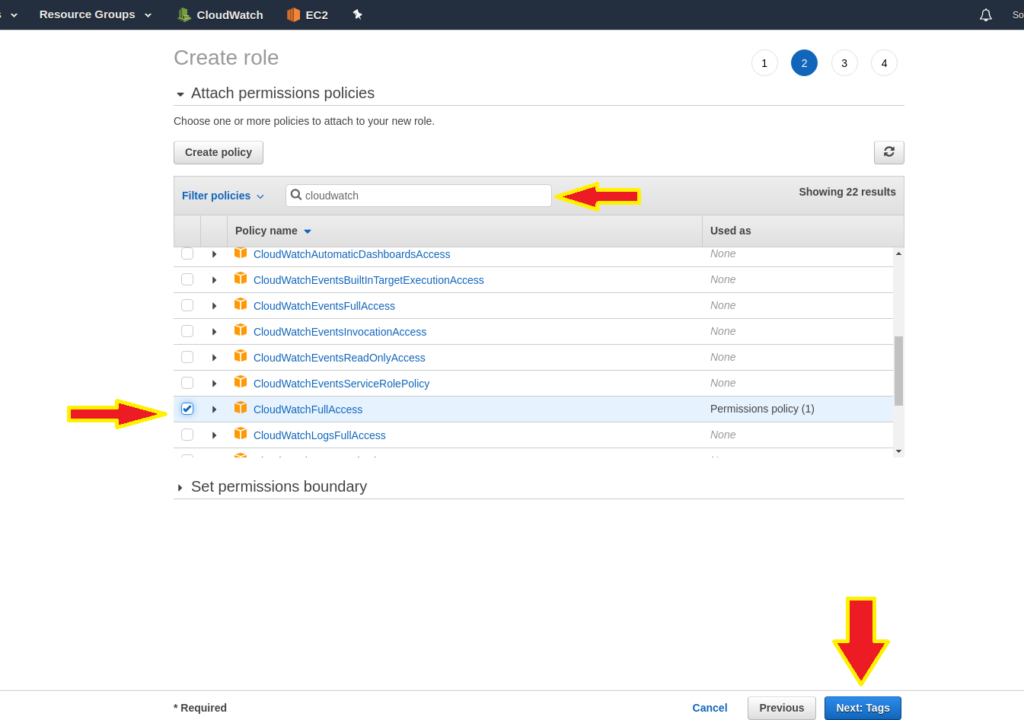Open the CloudWatchEventsServiceRolePolicy link
Viewport: 1024px width, 720px height.
pos(341,384)
